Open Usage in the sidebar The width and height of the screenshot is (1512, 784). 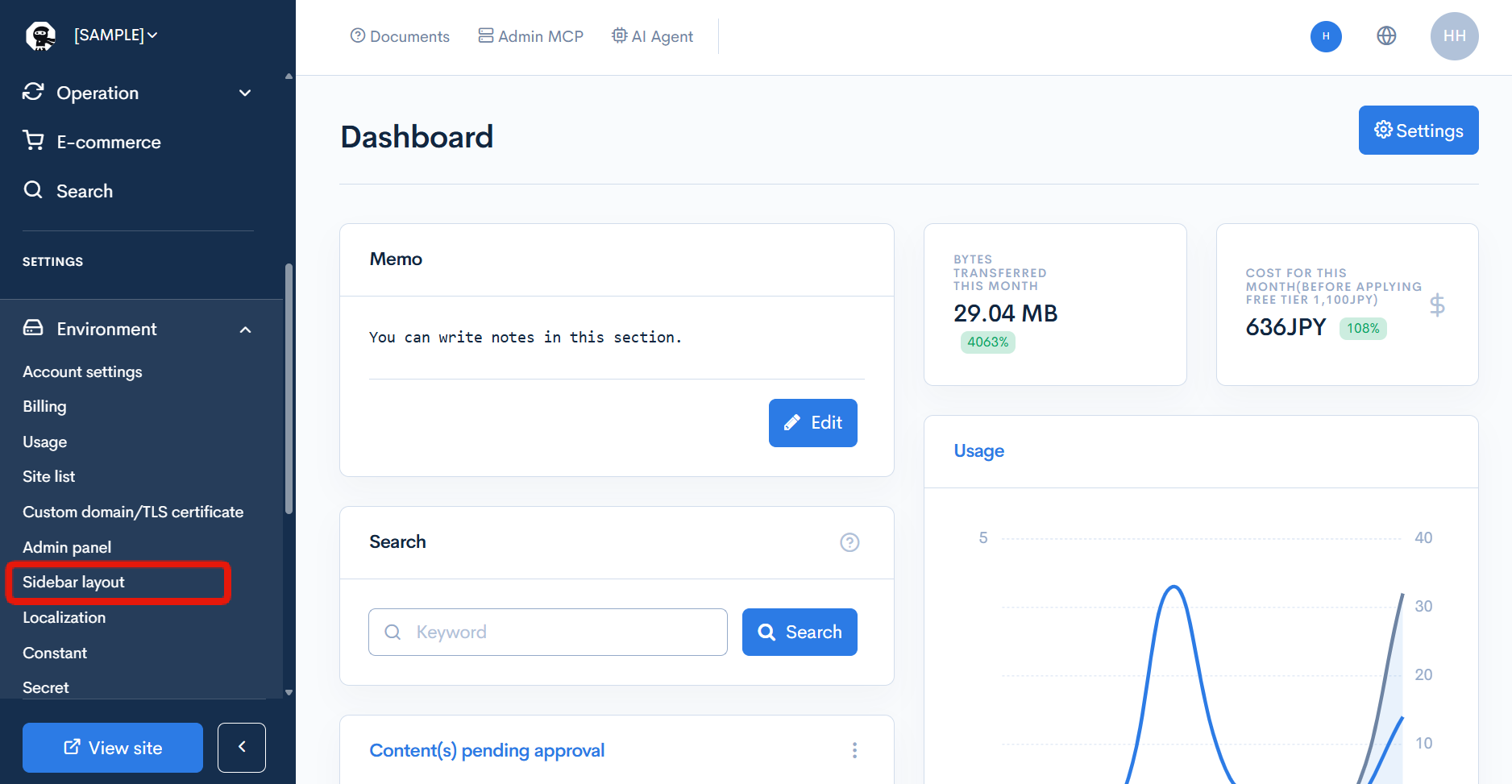(x=45, y=442)
